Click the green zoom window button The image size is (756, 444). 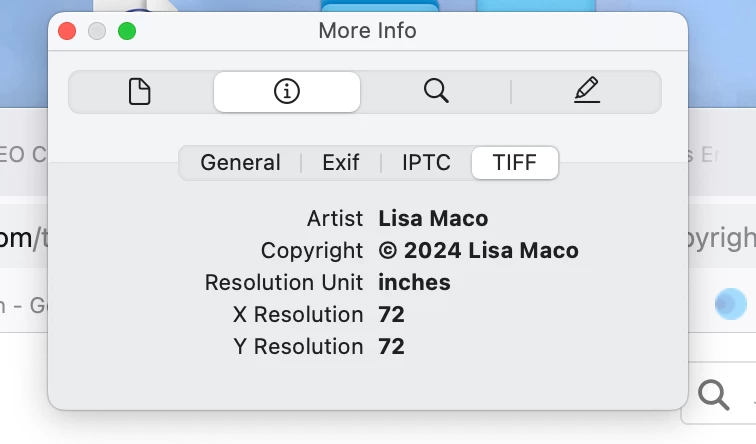tap(127, 31)
